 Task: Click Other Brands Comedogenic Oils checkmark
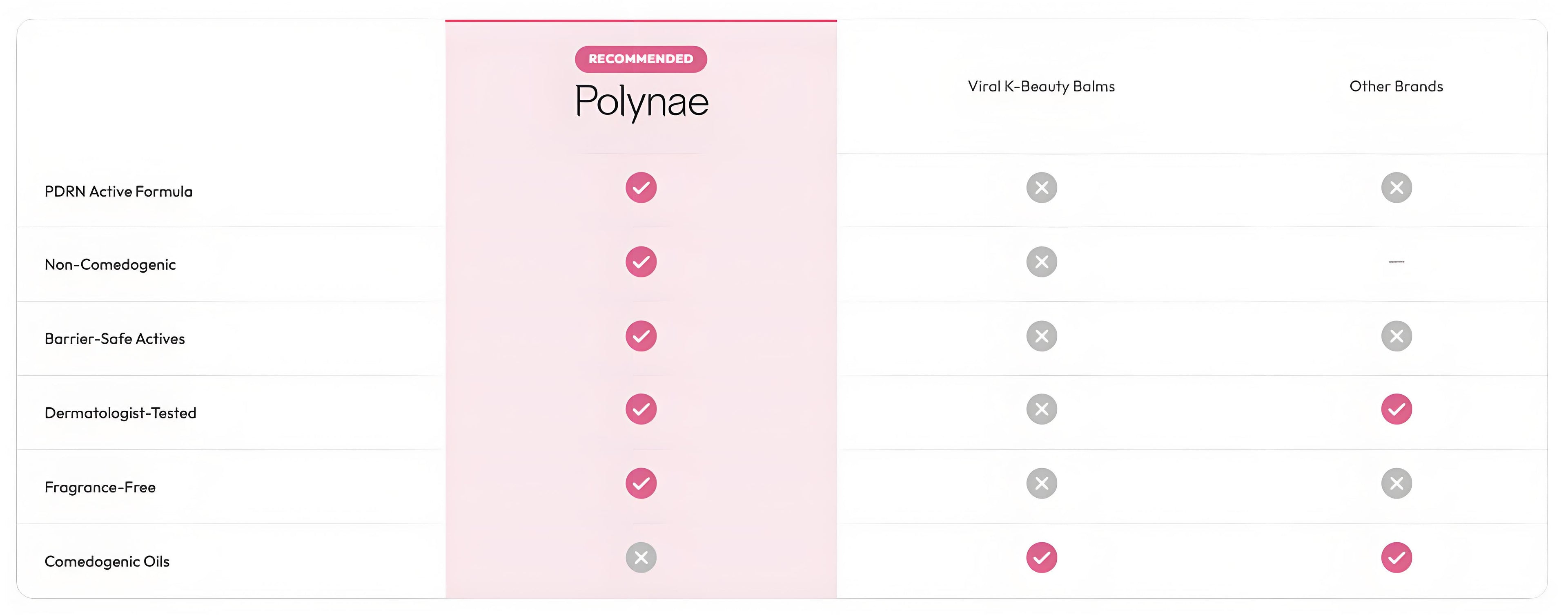click(x=1396, y=557)
